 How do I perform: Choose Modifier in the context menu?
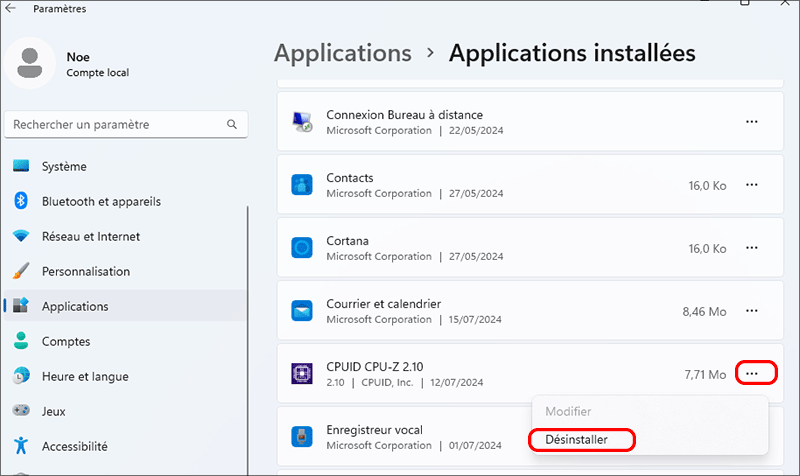(568, 411)
